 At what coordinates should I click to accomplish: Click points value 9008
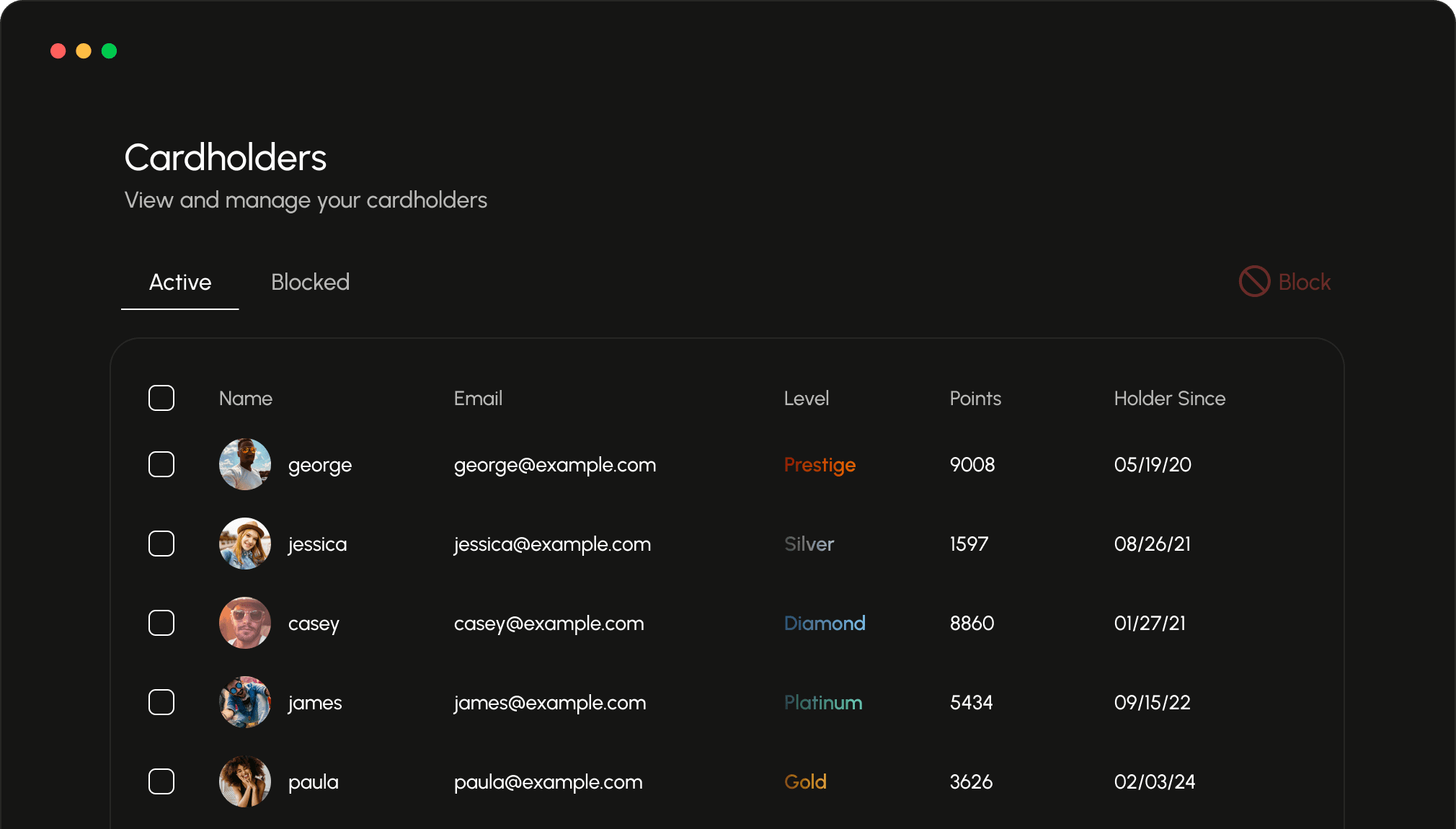[972, 464]
